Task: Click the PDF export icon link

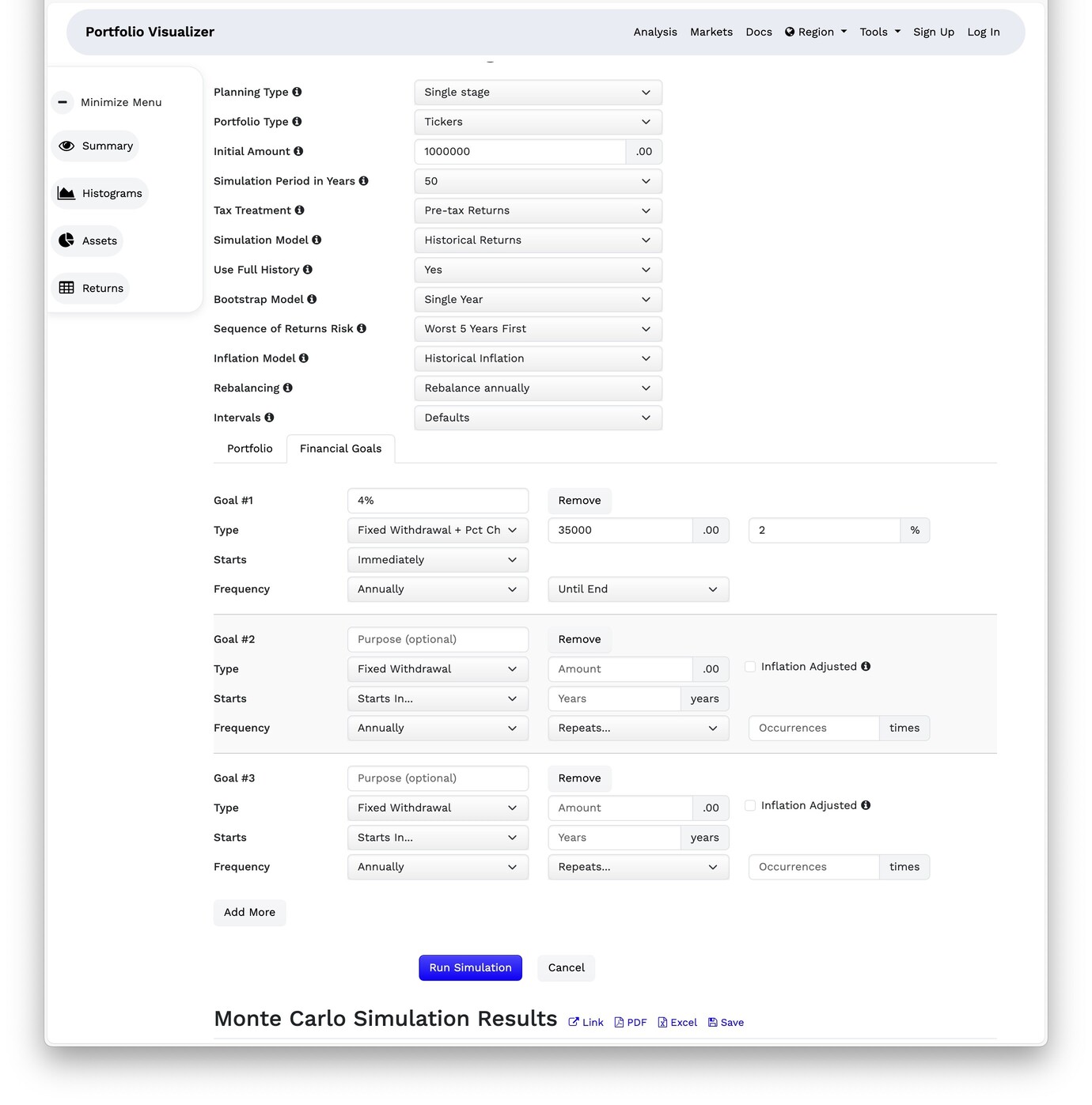Action: [619, 1022]
